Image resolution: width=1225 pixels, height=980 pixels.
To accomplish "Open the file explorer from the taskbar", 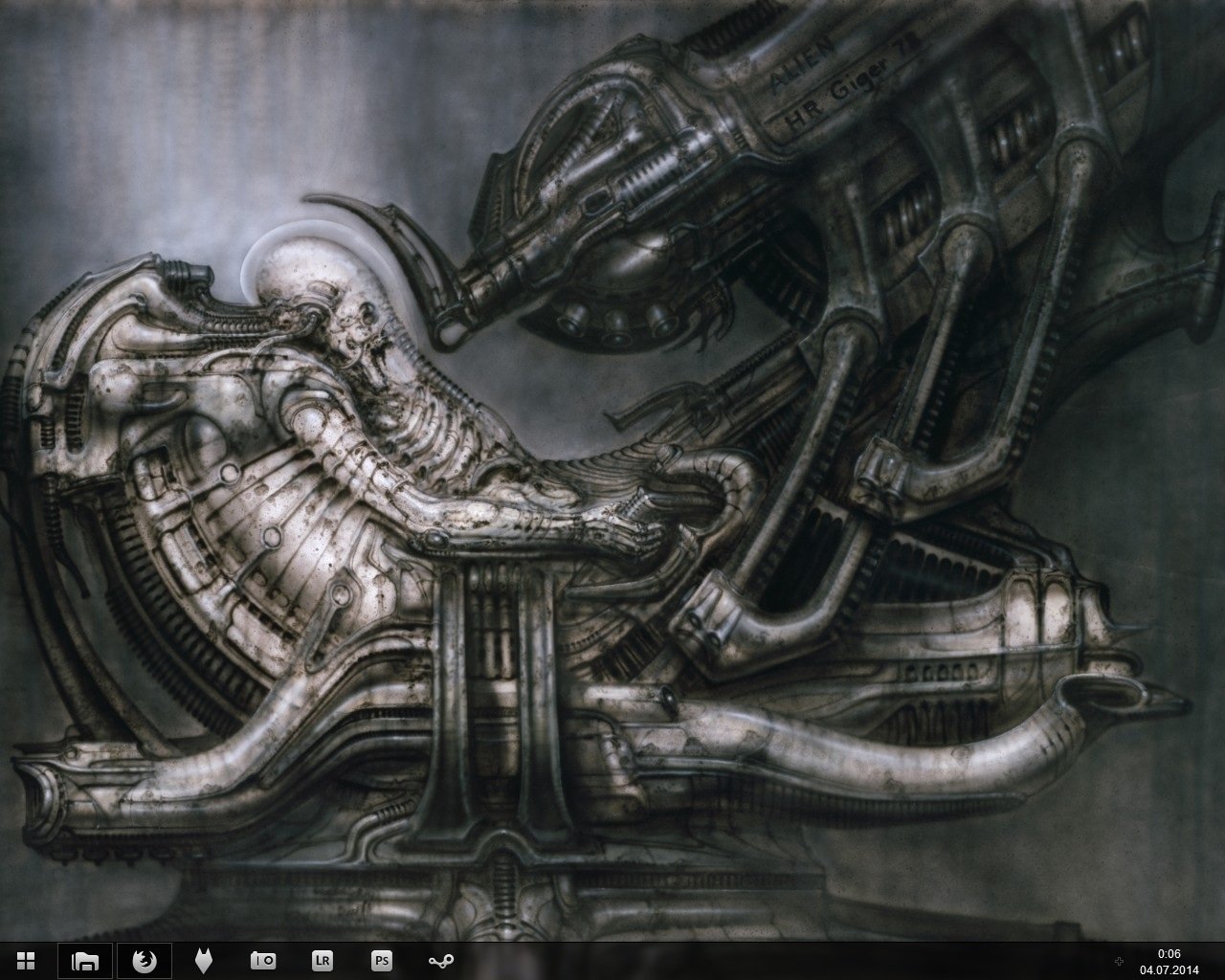I will point(86,960).
